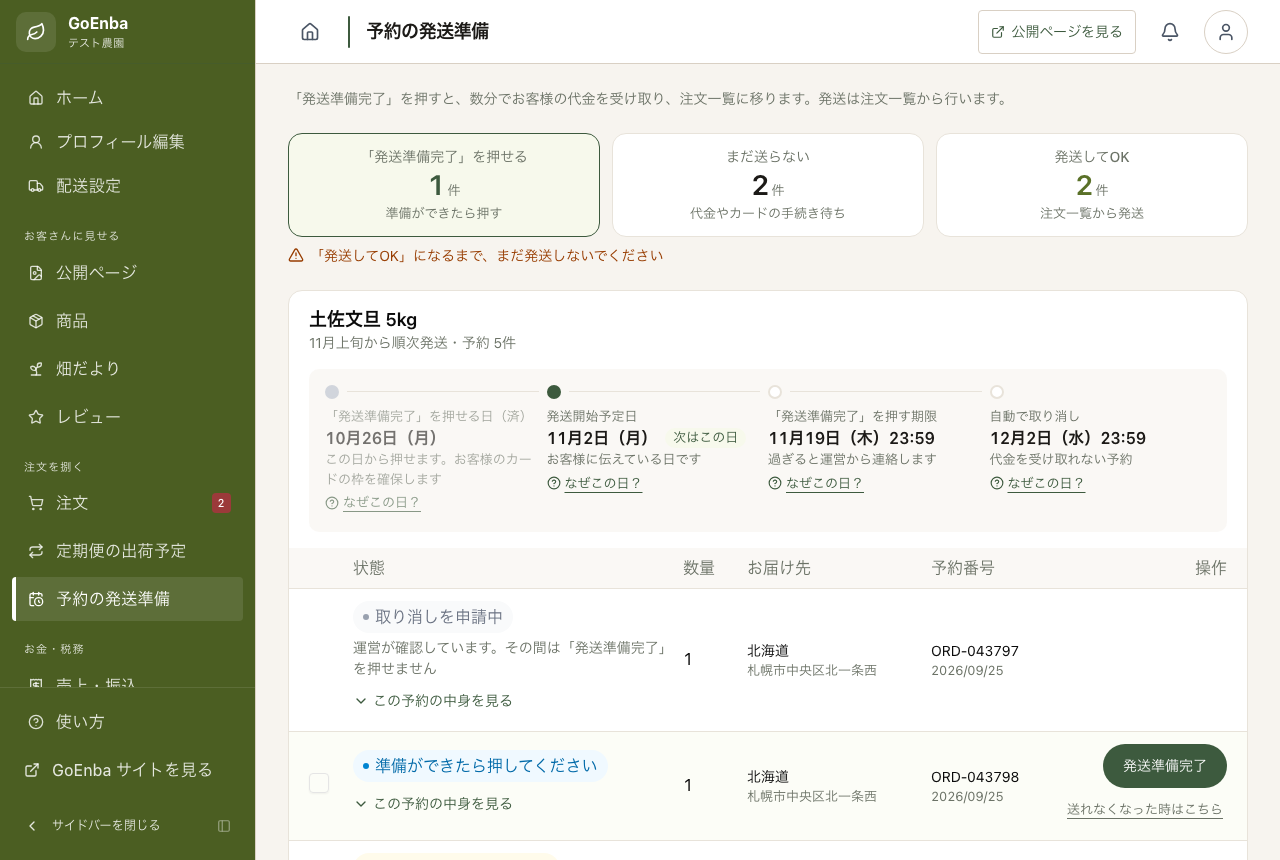This screenshot has width=1280, height=860.
Task: Select 「発送準備完了」を押せる 1件 filter card
Action: [x=444, y=185]
